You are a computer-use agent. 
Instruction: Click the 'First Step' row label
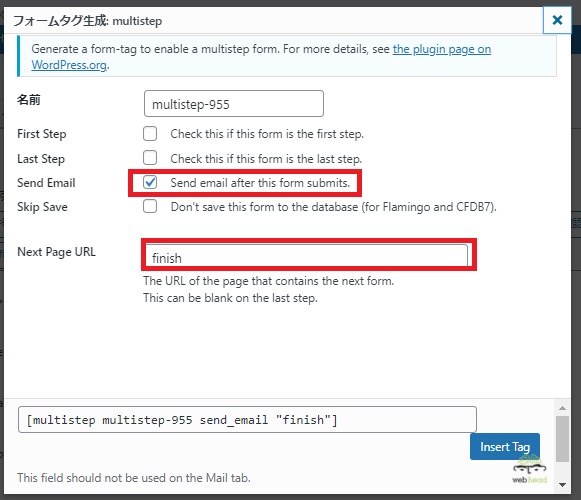pyautogui.click(x=42, y=134)
